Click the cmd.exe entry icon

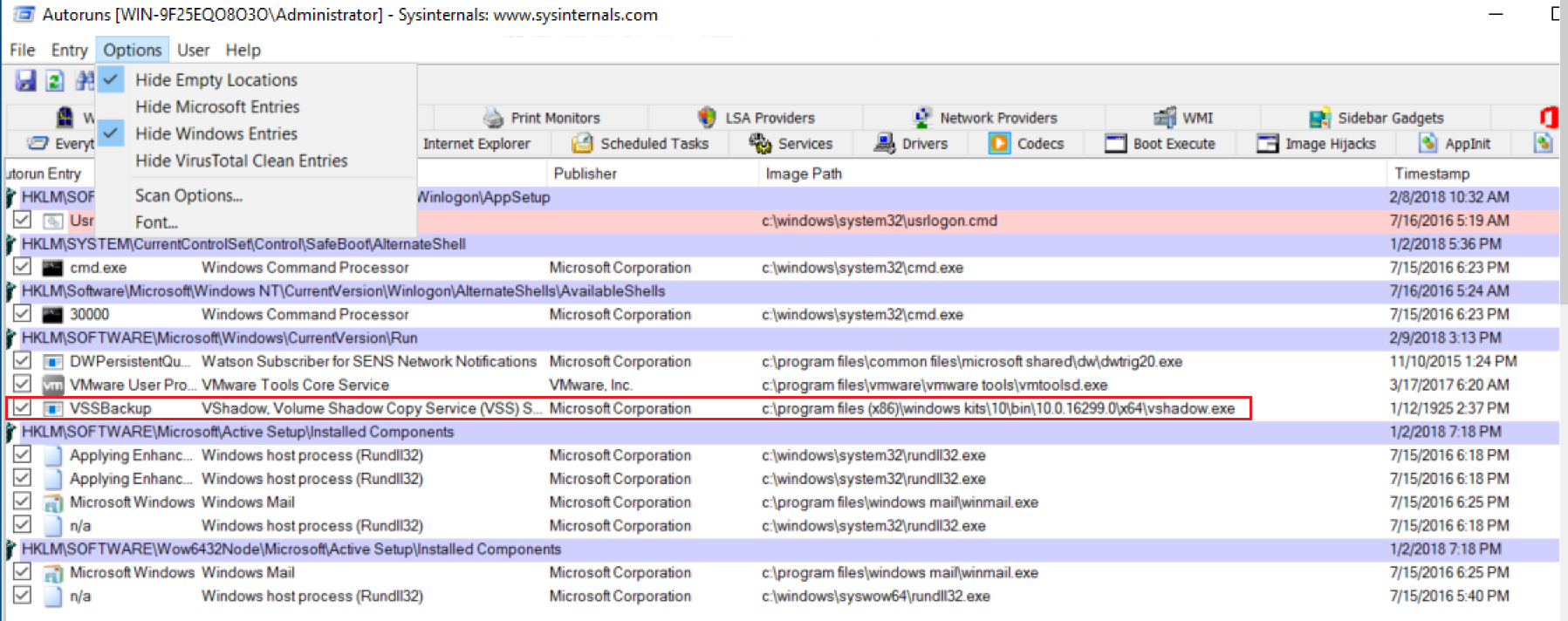53,268
